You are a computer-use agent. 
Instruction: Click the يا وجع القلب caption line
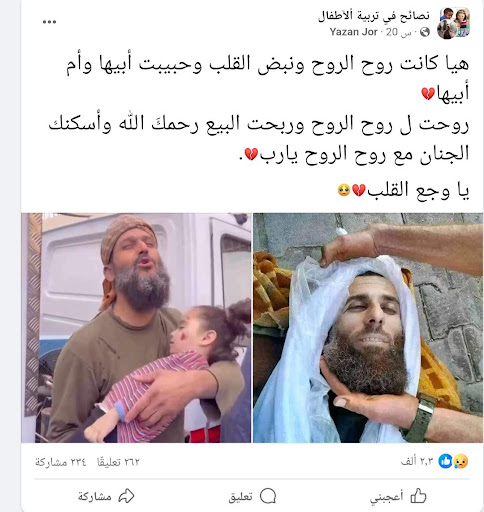tap(403, 190)
